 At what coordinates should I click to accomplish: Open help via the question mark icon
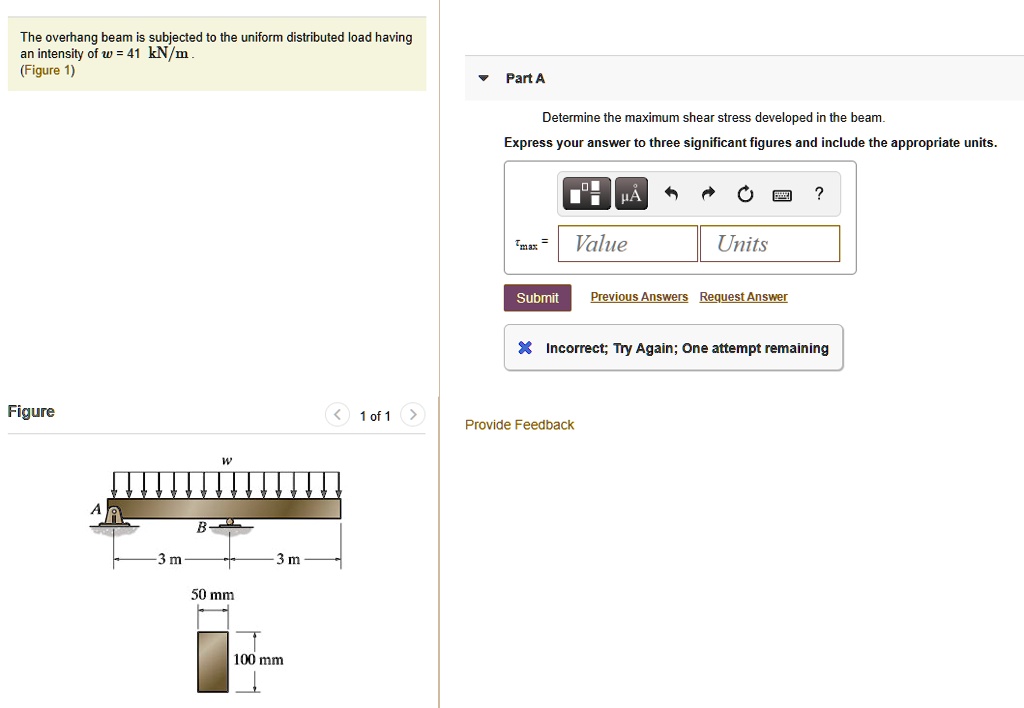click(819, 193)
